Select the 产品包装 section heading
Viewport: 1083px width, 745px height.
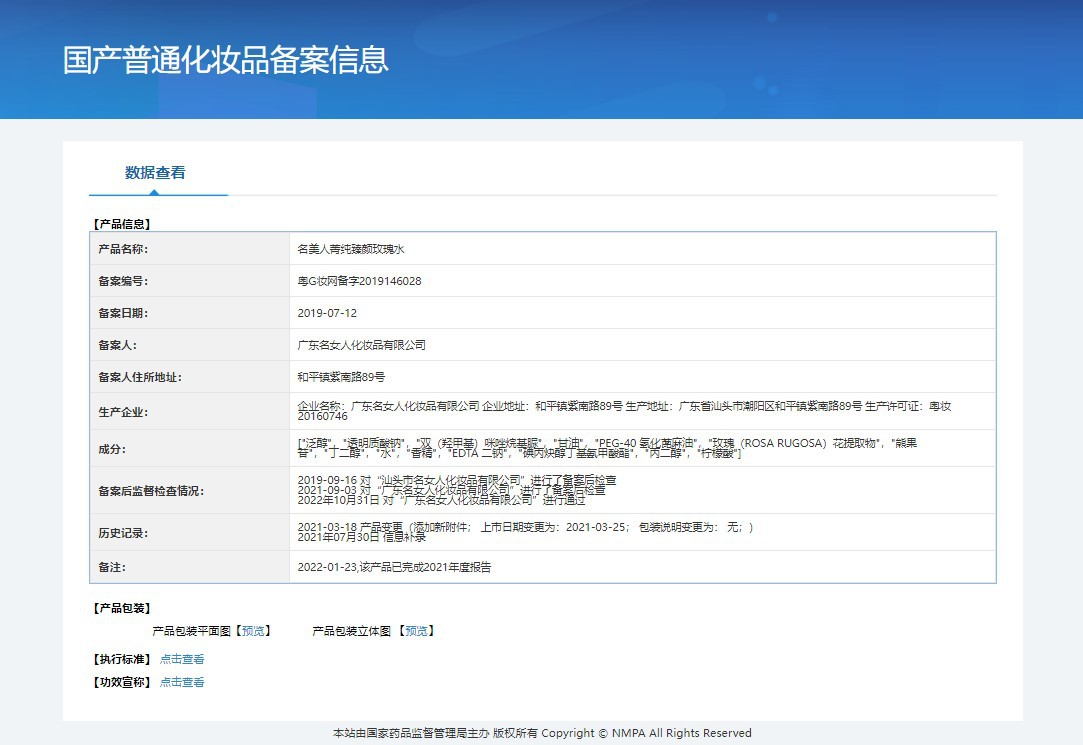[x=122, y=608]
